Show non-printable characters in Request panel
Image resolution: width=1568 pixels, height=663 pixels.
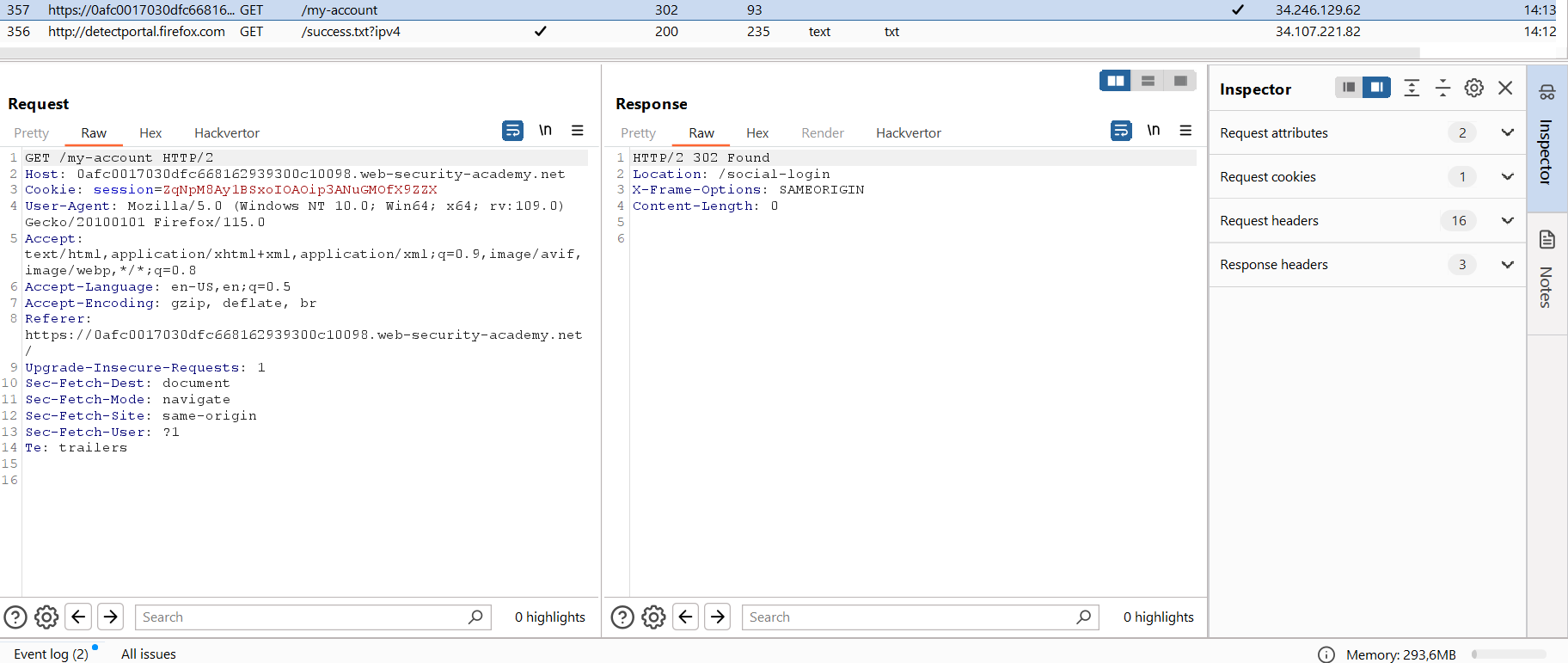[x=545, y=131]
